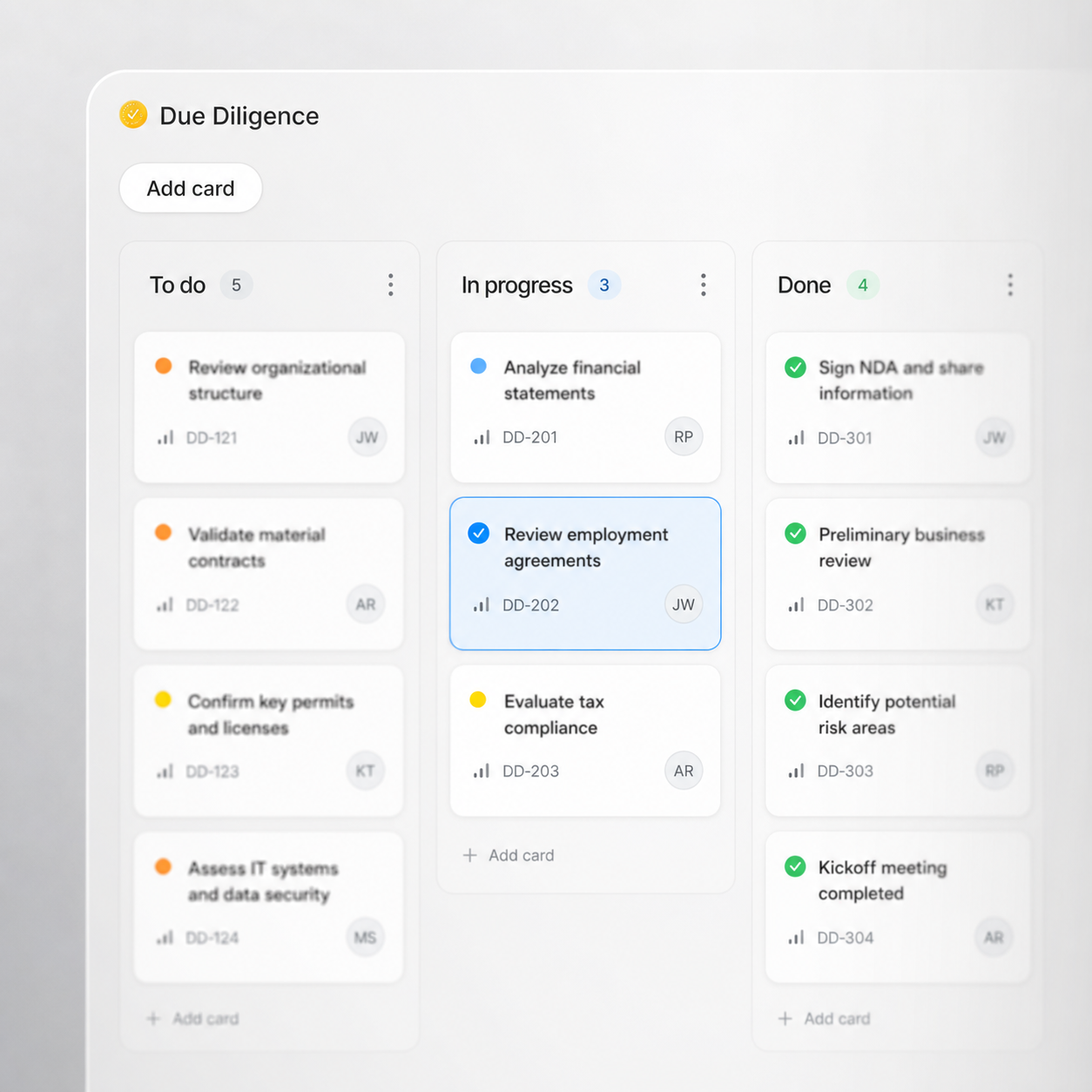Open the Confirm key permits and licenses title
The height and width of the screenshot is (1092, 1092).
pos(271,714)
